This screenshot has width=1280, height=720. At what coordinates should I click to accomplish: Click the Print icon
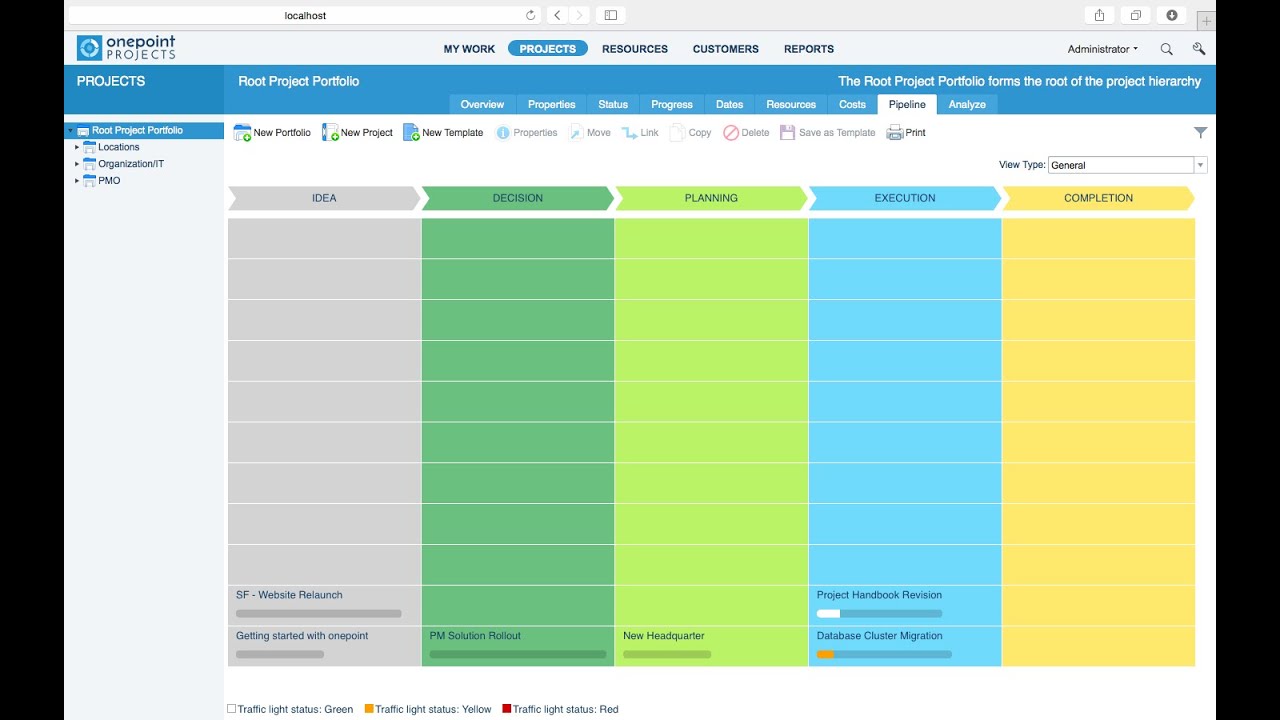(895, 133)
